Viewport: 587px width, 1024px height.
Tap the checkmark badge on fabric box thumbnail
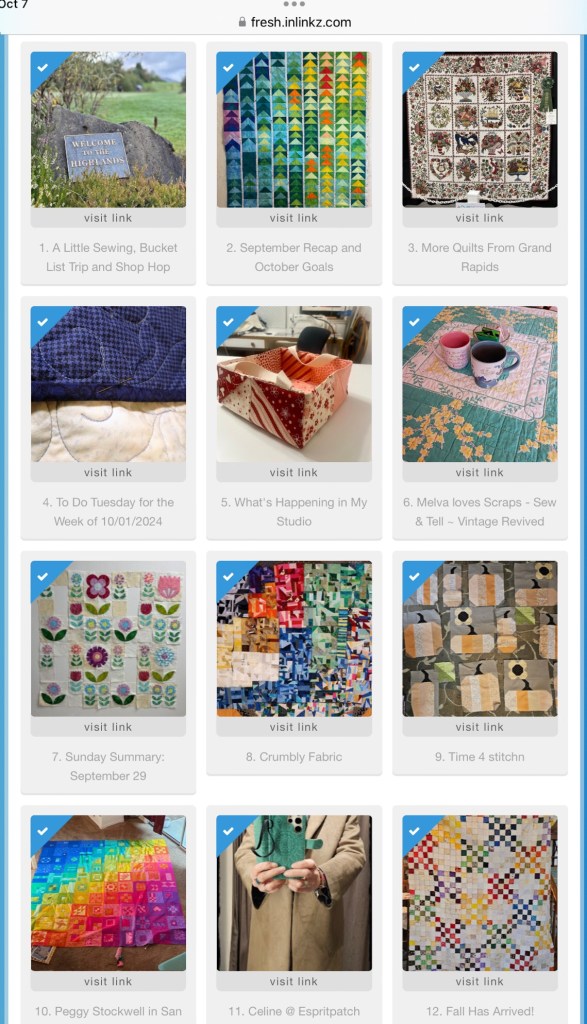229,322
